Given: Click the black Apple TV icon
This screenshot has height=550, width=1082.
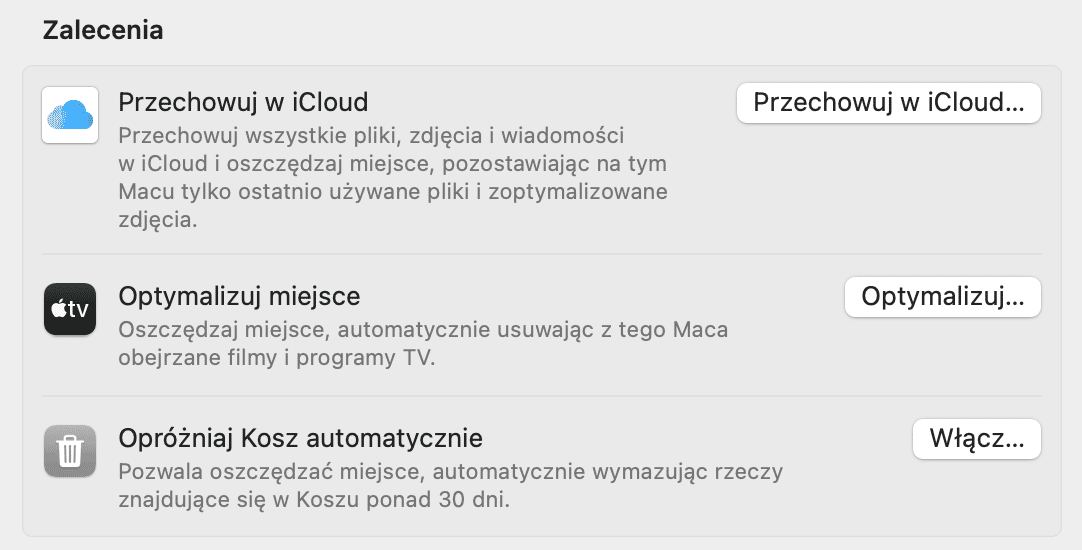Looking at the screenshot, I should pyautogui.click(x=70, y=309).
